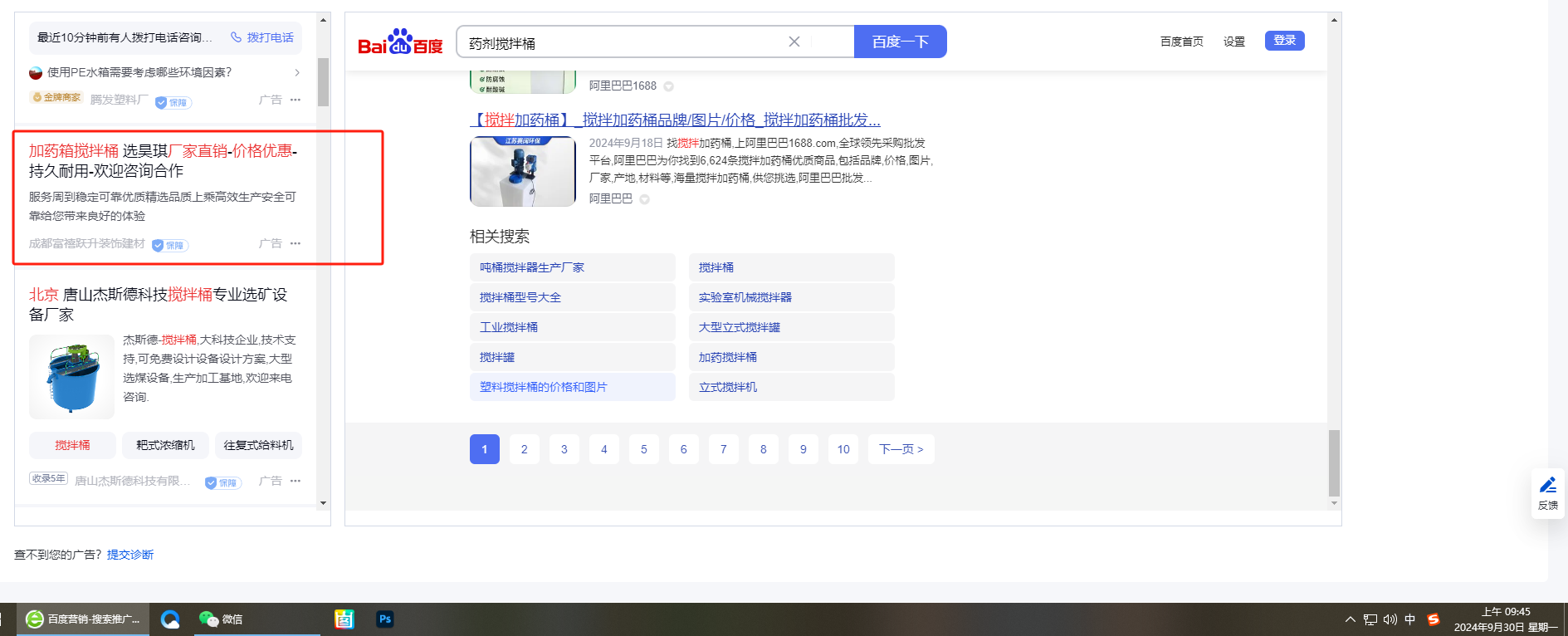Image resolution: width=1568 pixels, height=636 pixels.
Task: Open the 反馈 feedback widget
Action: click(x=1548, y=493)
